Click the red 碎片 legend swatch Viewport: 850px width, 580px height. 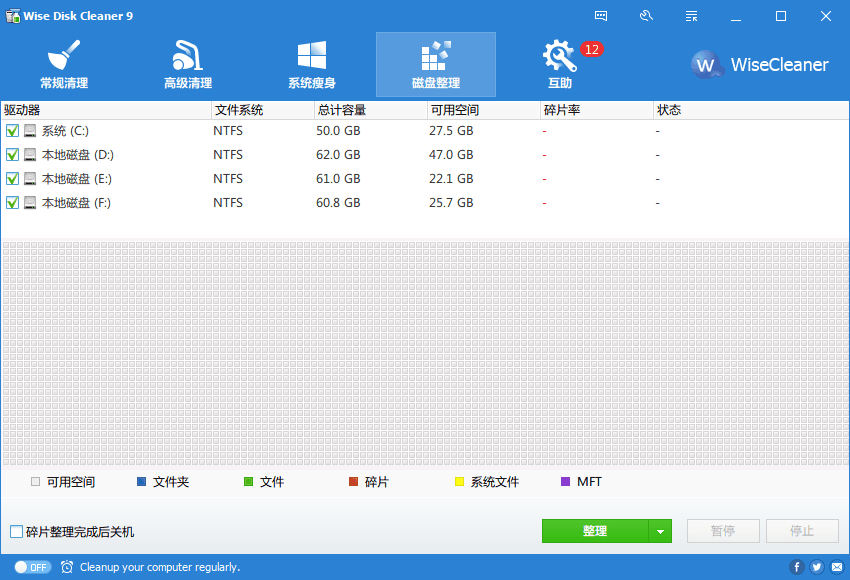(x=353, y=482)
